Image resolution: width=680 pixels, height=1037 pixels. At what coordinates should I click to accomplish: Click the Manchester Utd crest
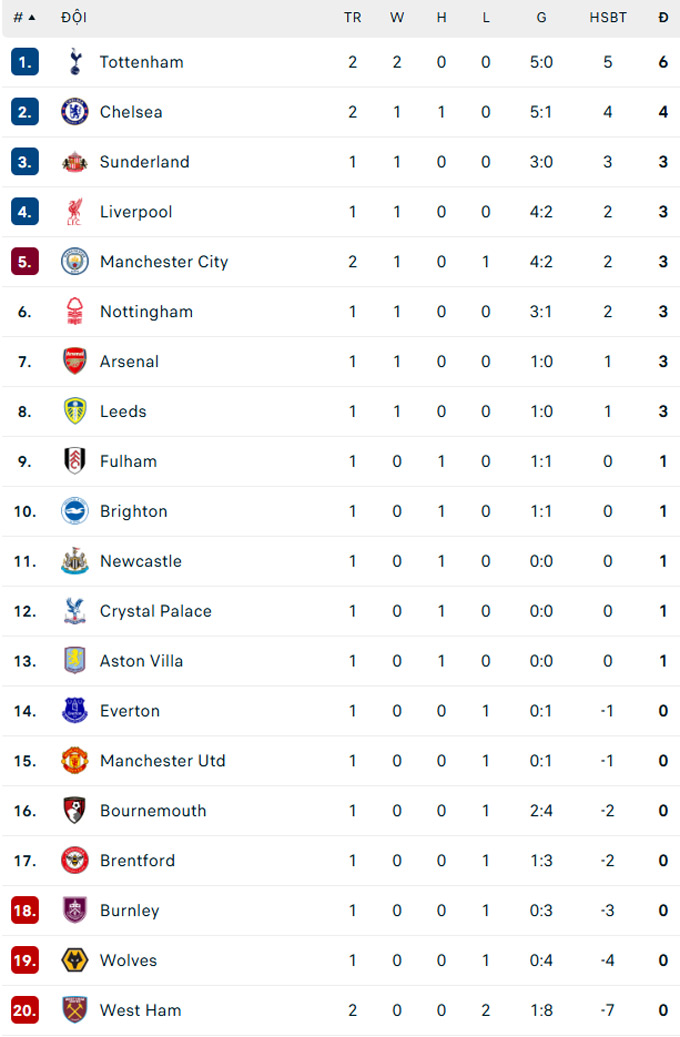pos(75,761)
